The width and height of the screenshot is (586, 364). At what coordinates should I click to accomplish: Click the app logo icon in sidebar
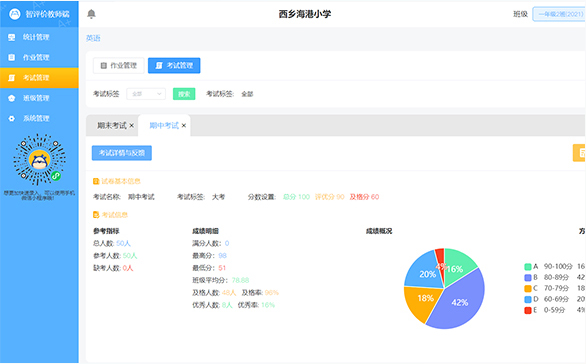(15, 14)
